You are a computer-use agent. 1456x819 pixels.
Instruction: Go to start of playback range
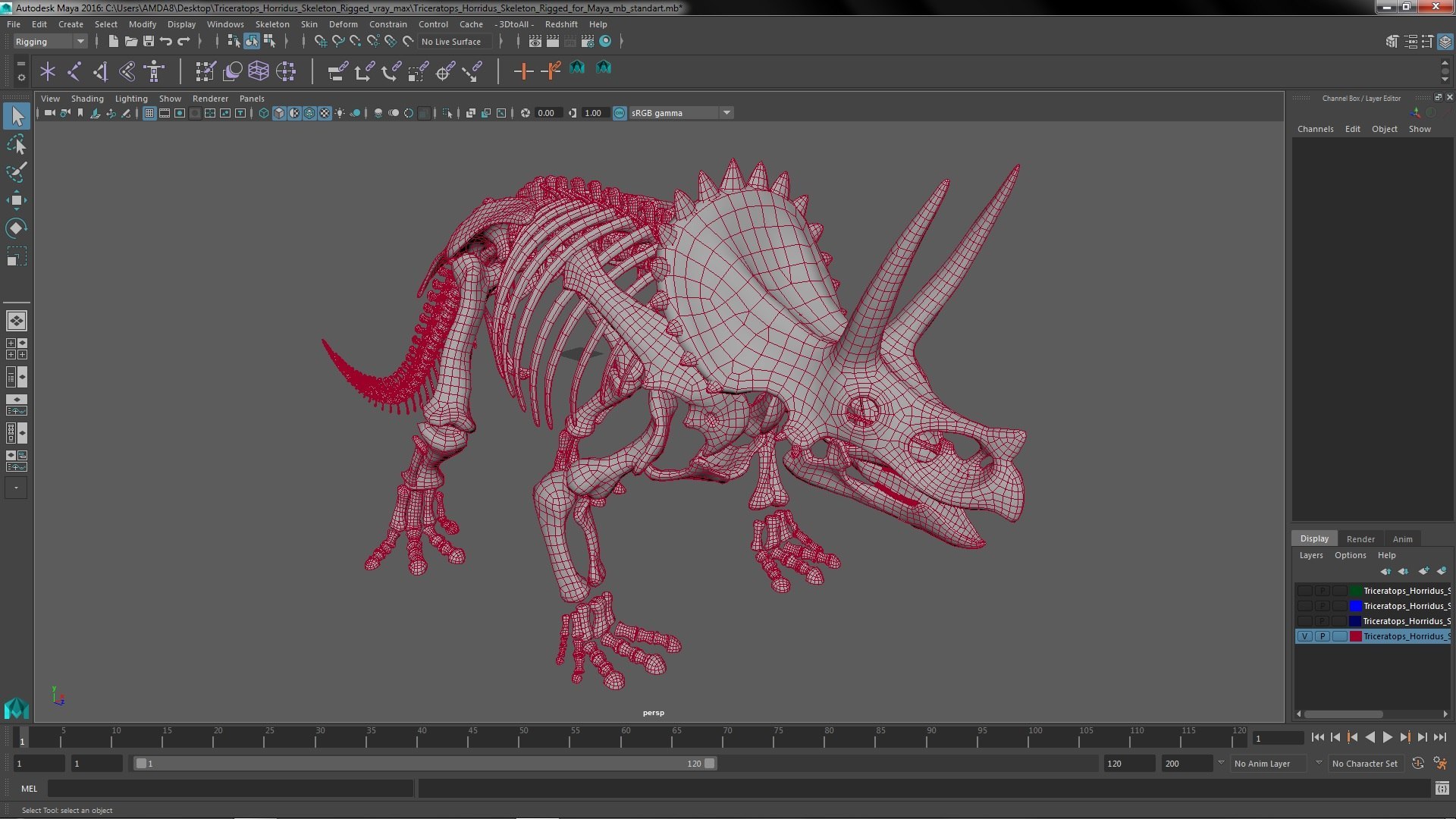click(1317, 737)
